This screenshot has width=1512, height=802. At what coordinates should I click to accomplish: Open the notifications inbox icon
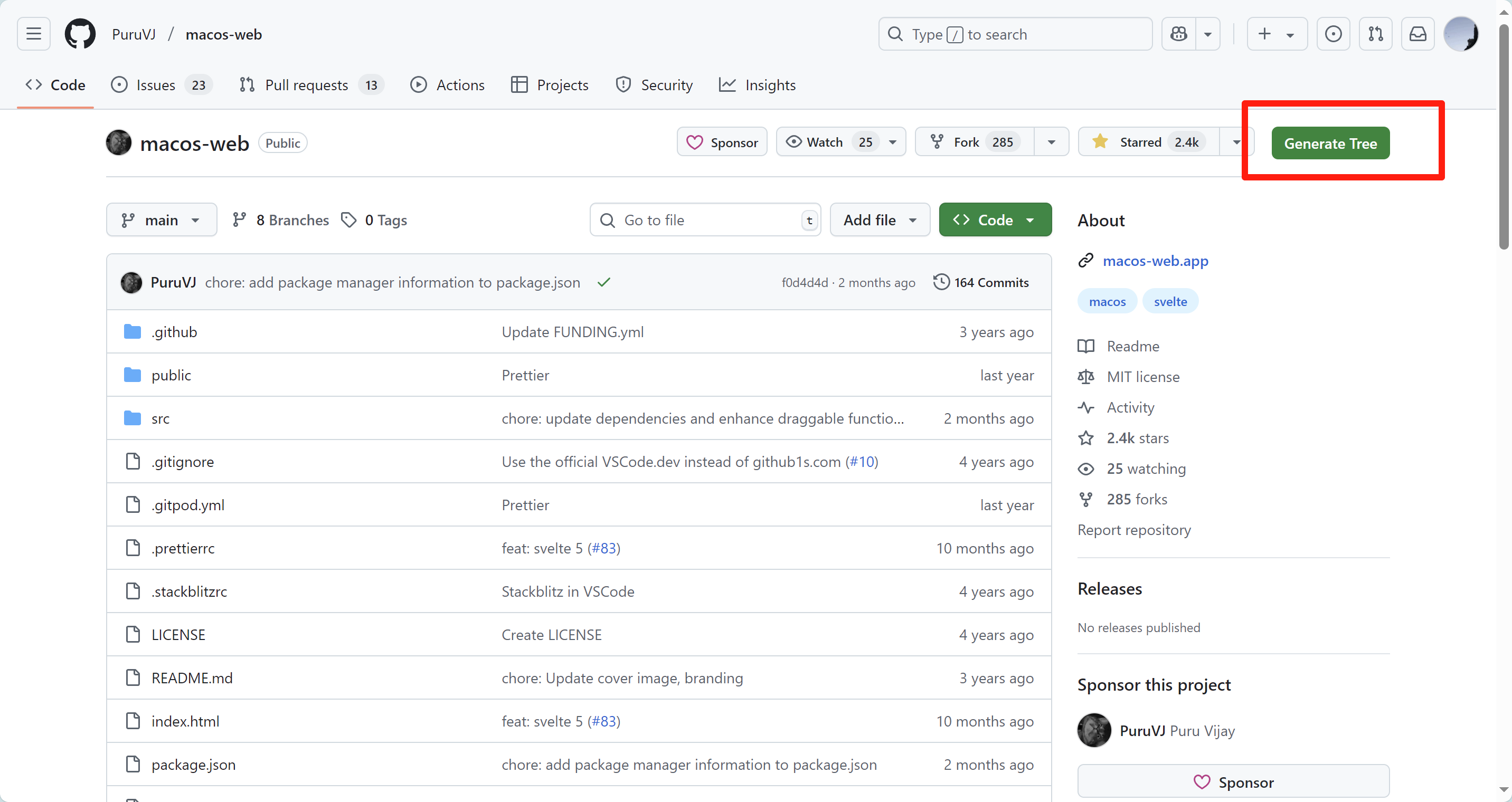pyautogui.click(x=1417, y=34)
